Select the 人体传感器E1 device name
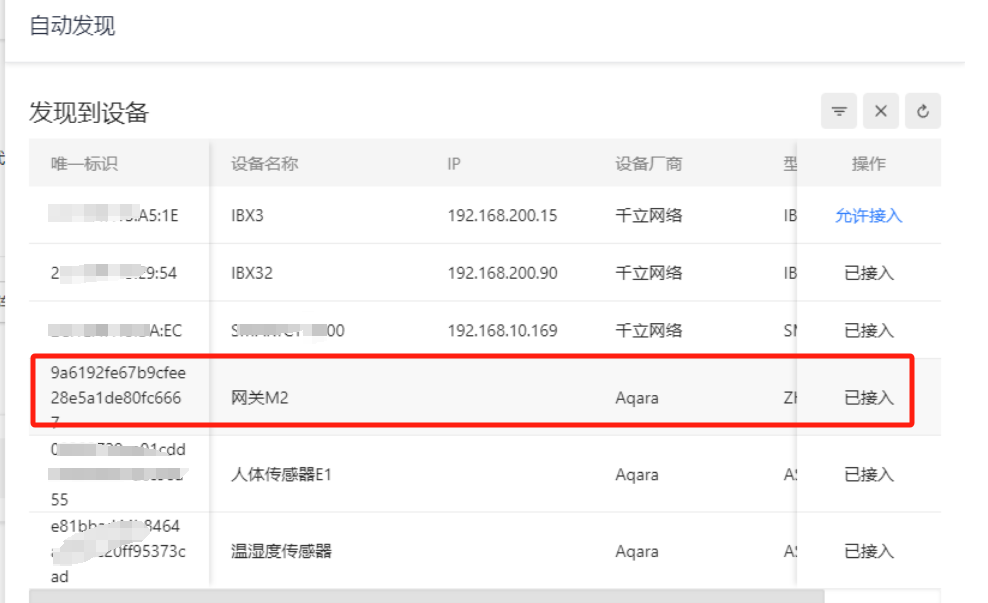This screenshot has height=603, width=988. coord(281,474)
